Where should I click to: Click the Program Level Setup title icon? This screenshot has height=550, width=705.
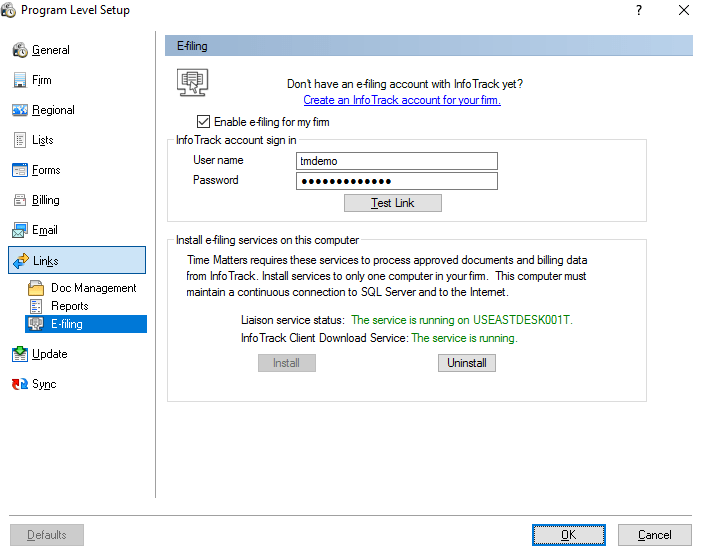pos(9,10)
